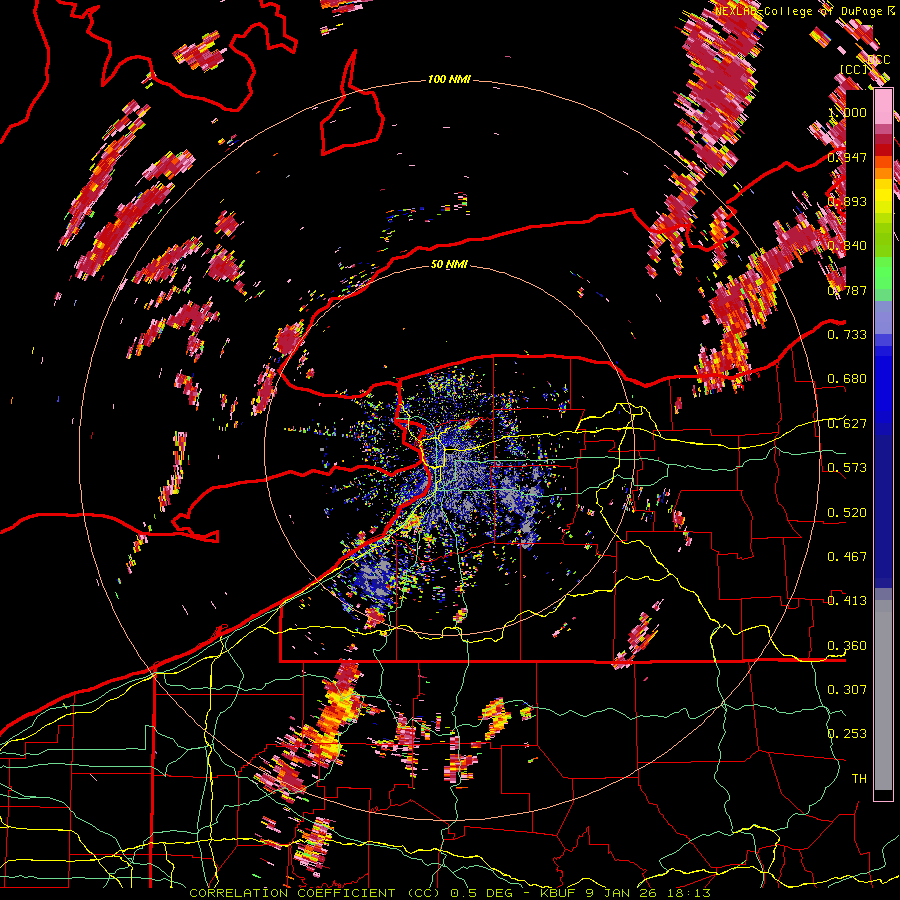Click the CORRELATION COEFFICIENT caption text
Screen dimensions: 900x900
click(292, 893)
